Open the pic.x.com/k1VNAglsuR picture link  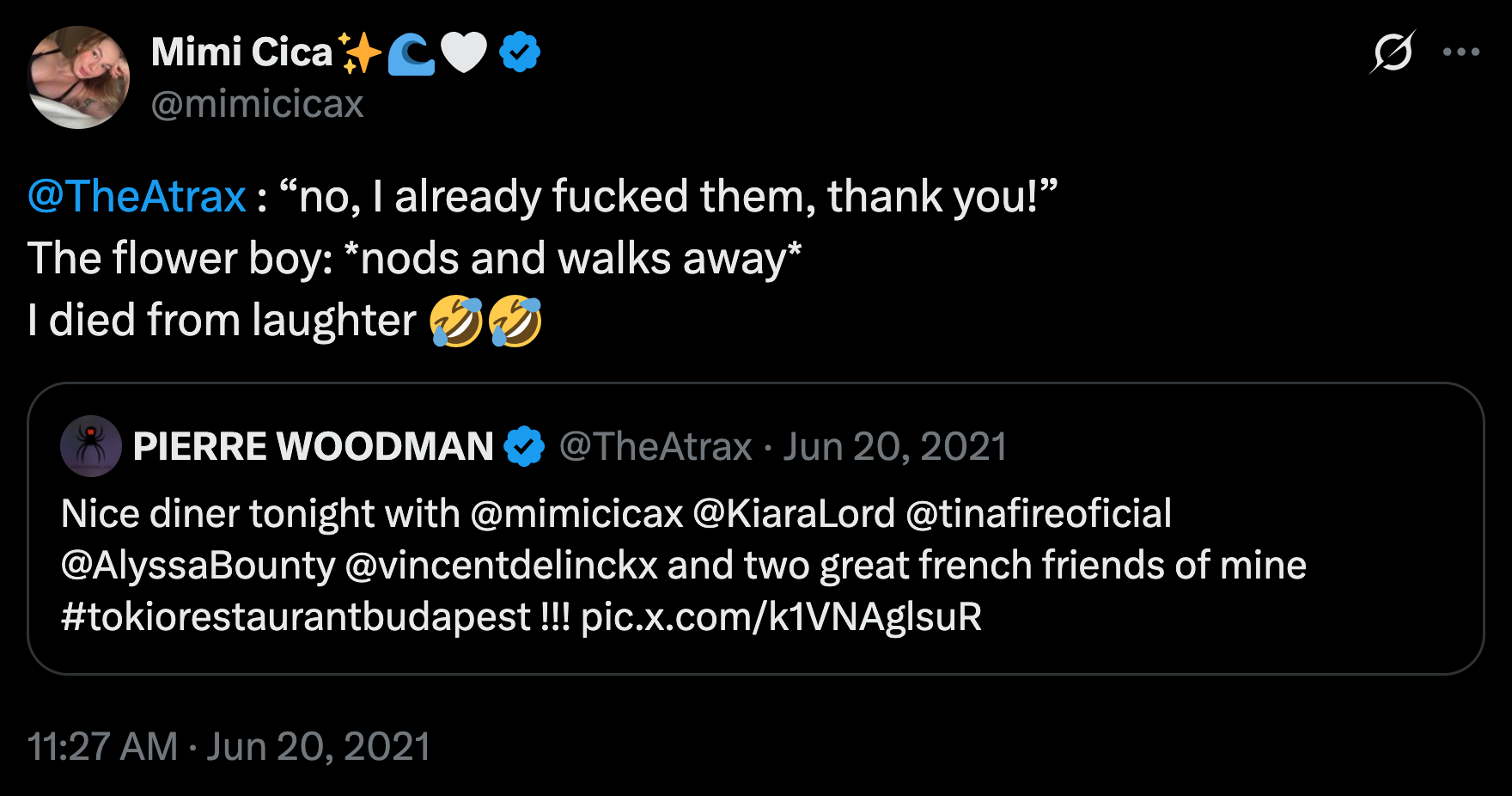tap(781, 617)
